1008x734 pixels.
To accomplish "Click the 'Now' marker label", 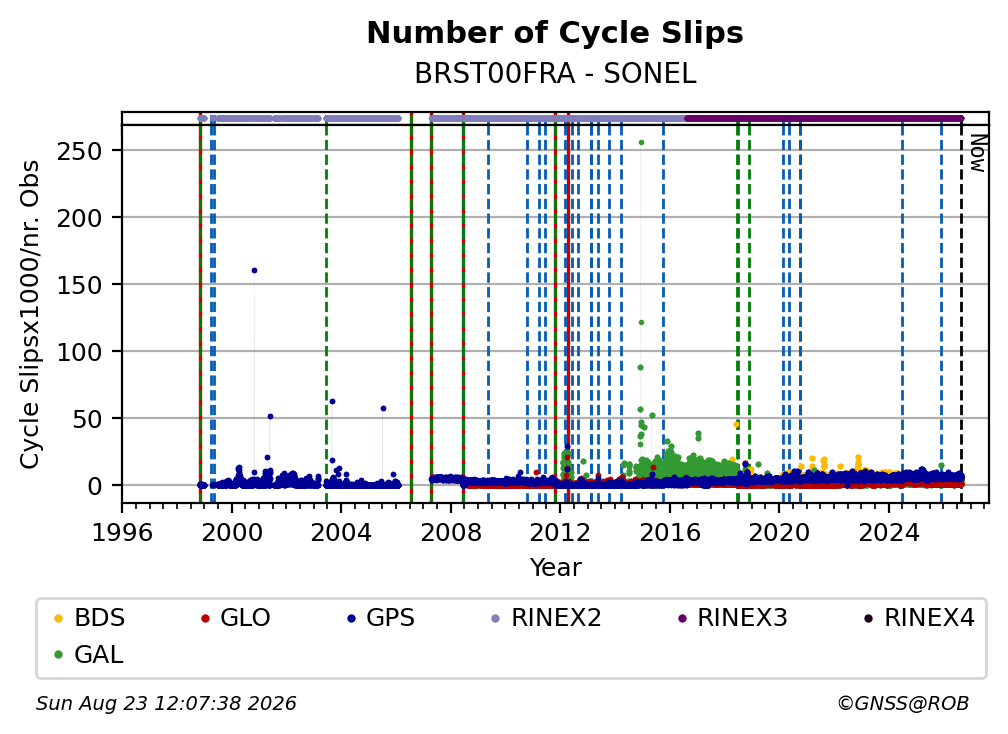I will point(978,153).
